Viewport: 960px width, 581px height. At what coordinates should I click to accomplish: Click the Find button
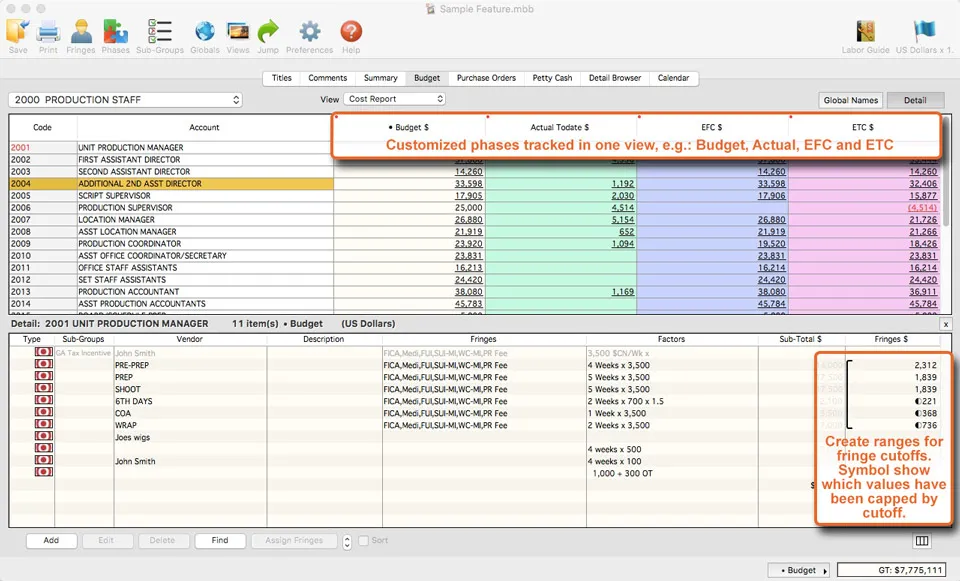220,540
